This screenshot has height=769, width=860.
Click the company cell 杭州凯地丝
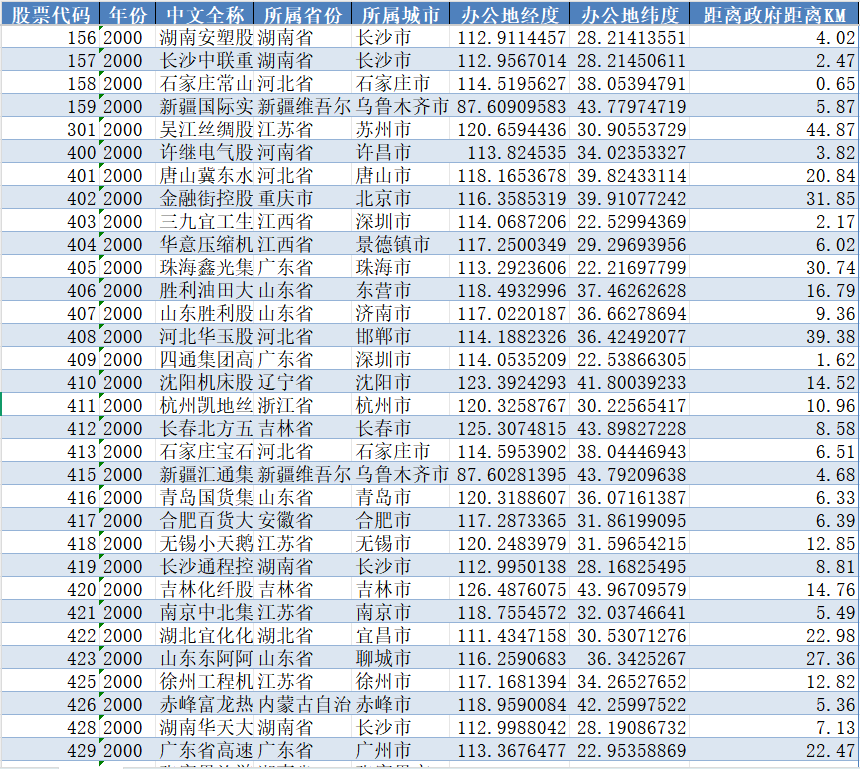point(207,406)
